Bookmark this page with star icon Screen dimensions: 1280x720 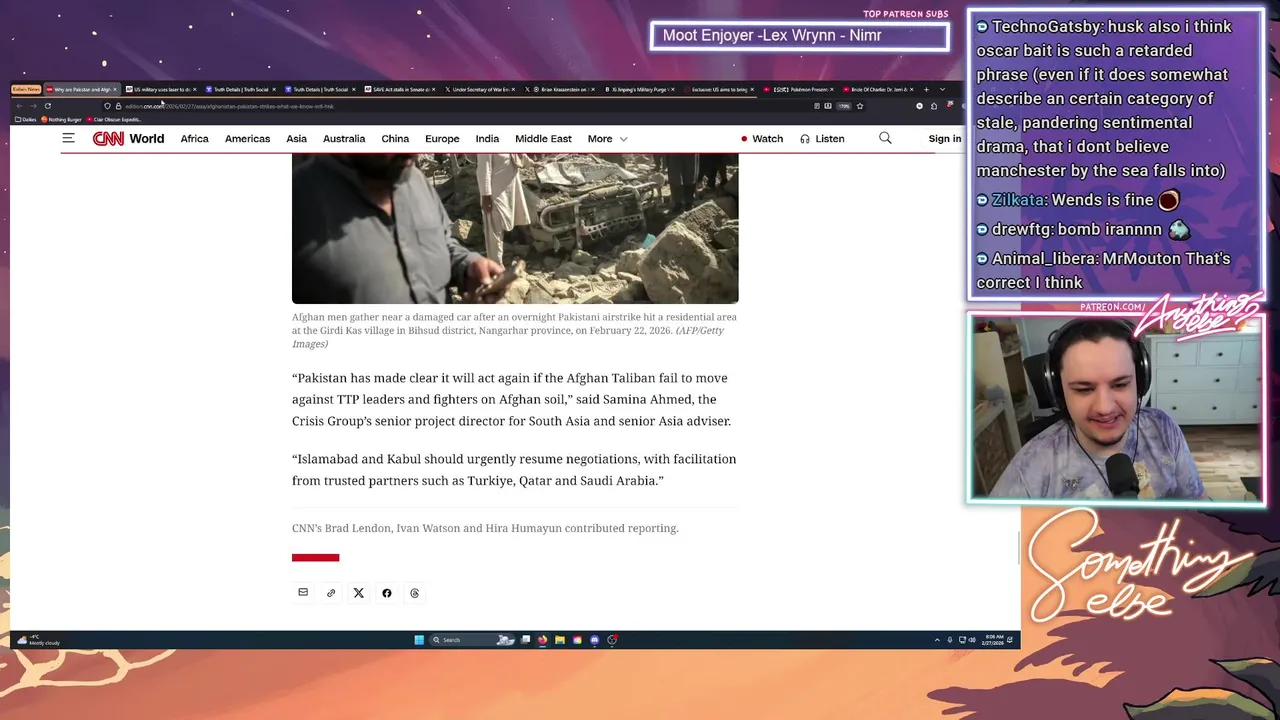(860, 106)
